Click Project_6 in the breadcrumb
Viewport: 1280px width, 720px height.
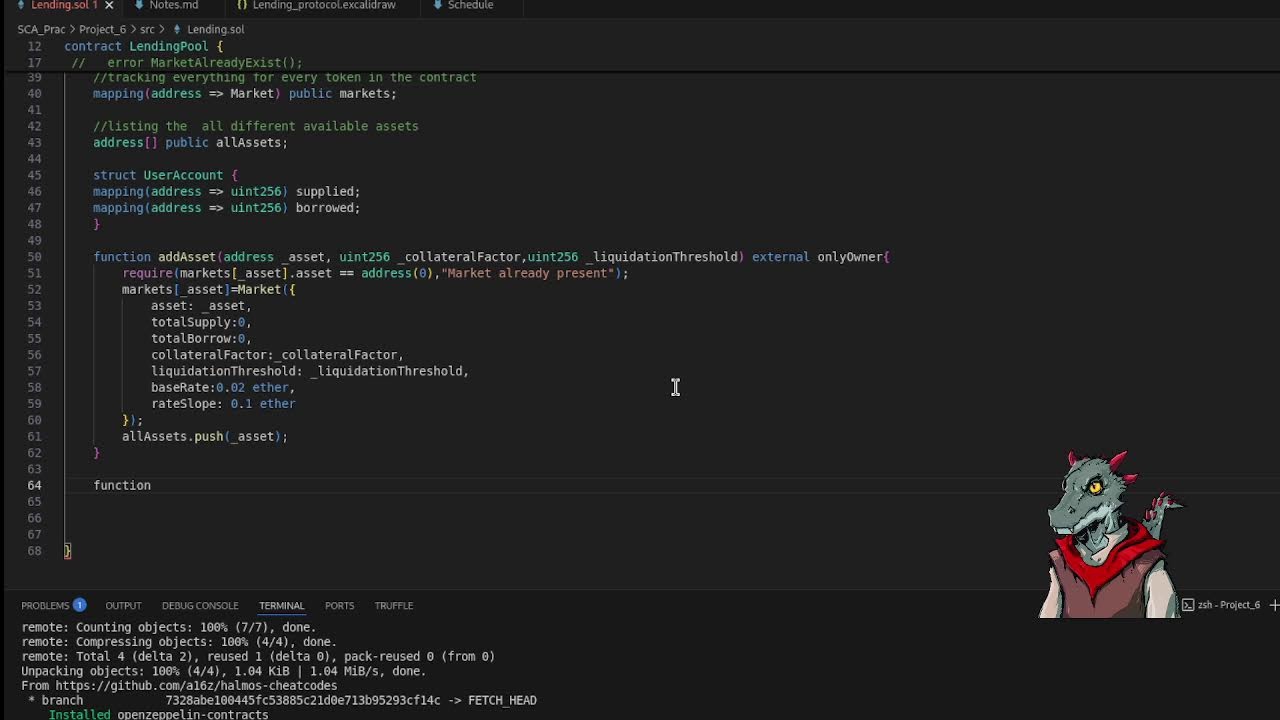point(103,30)
